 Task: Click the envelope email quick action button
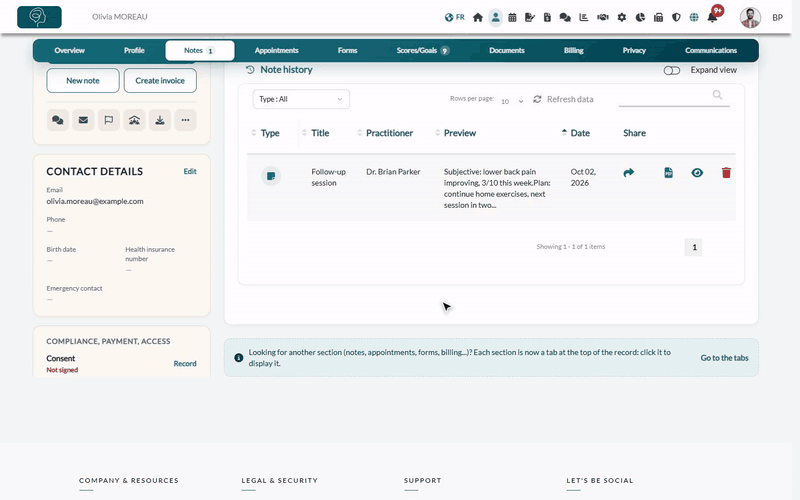(x=83, y=120)
